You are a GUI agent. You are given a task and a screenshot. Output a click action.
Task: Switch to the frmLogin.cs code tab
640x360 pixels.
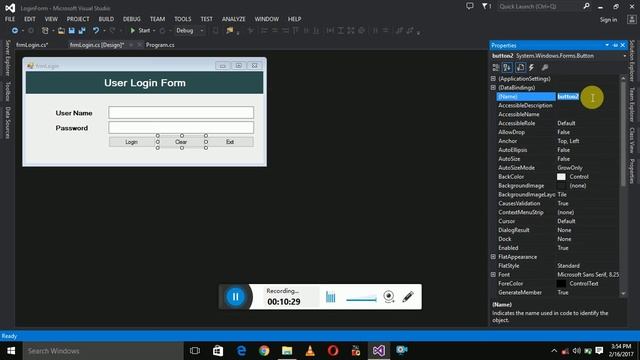(32, 45)
